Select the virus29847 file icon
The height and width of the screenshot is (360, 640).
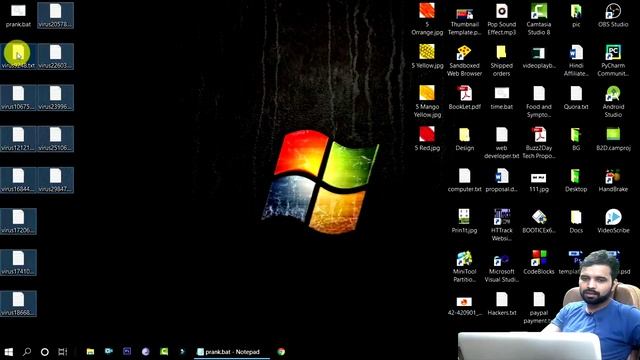[x=56, y=180]
